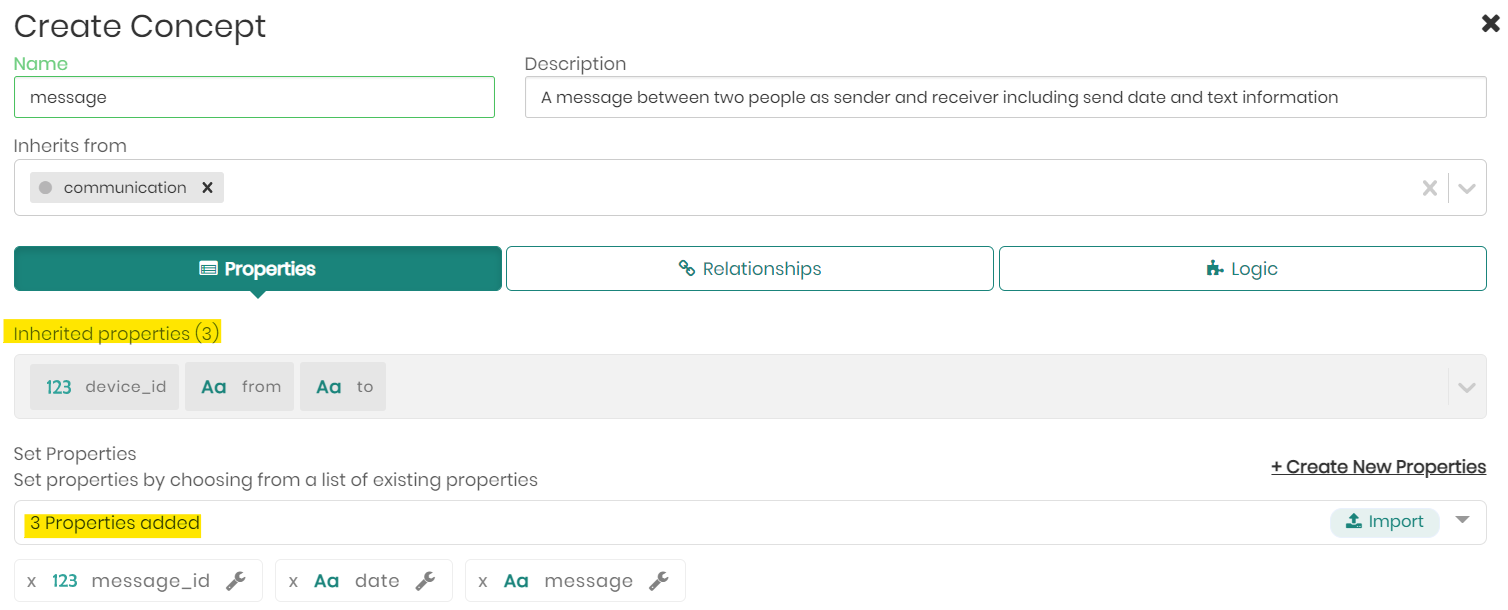Remove the date property with its x
Image resolution: width=1508 pixels, height=610 pixels.
point(293,581)
